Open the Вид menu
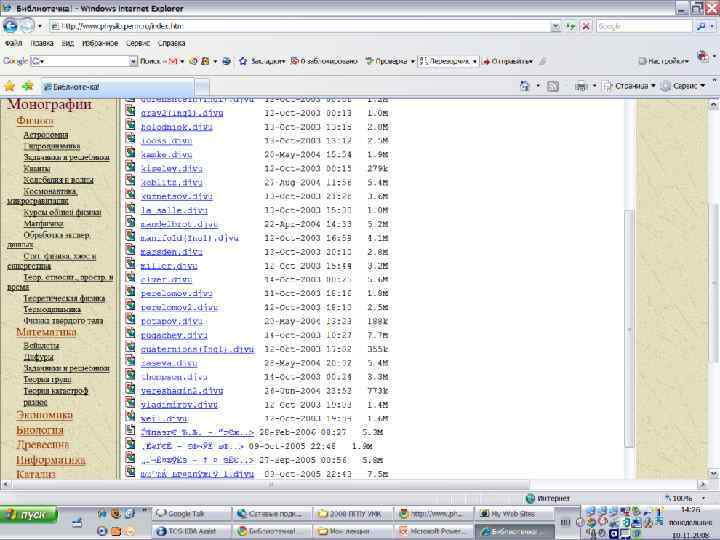720x540 pixels. pos(68,43)
